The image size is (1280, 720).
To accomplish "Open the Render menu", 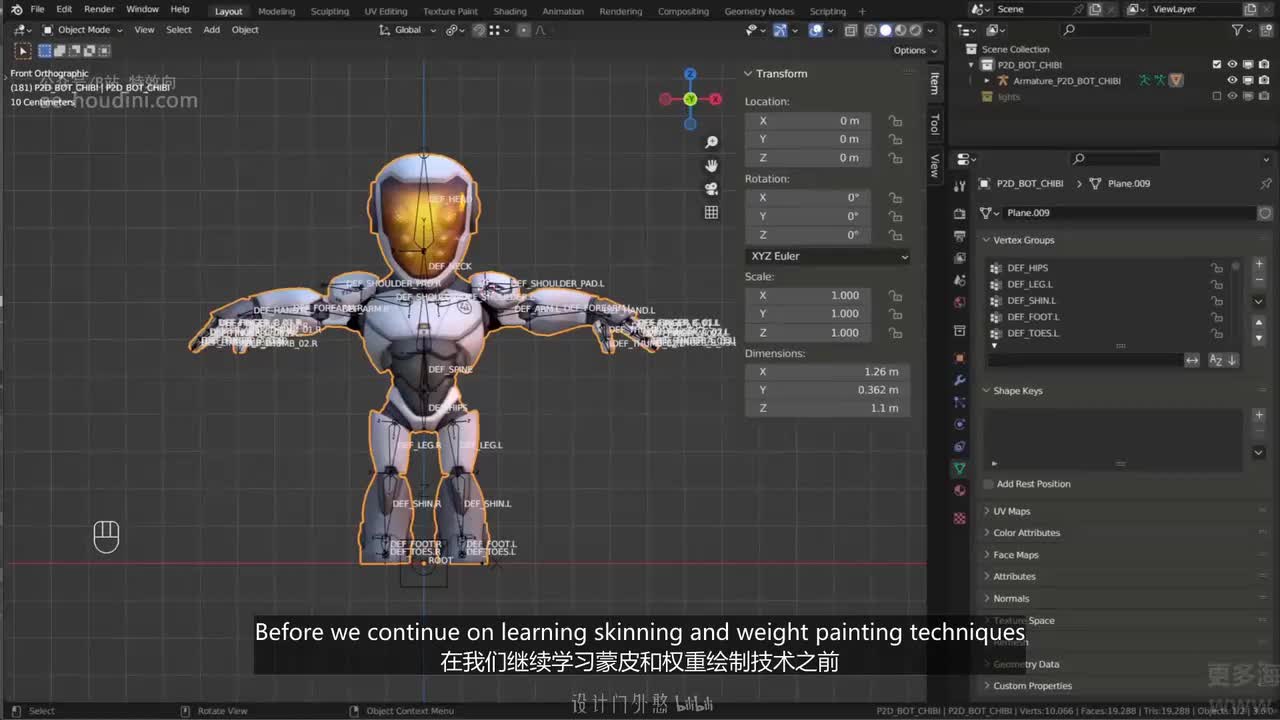I will (99, 9).
